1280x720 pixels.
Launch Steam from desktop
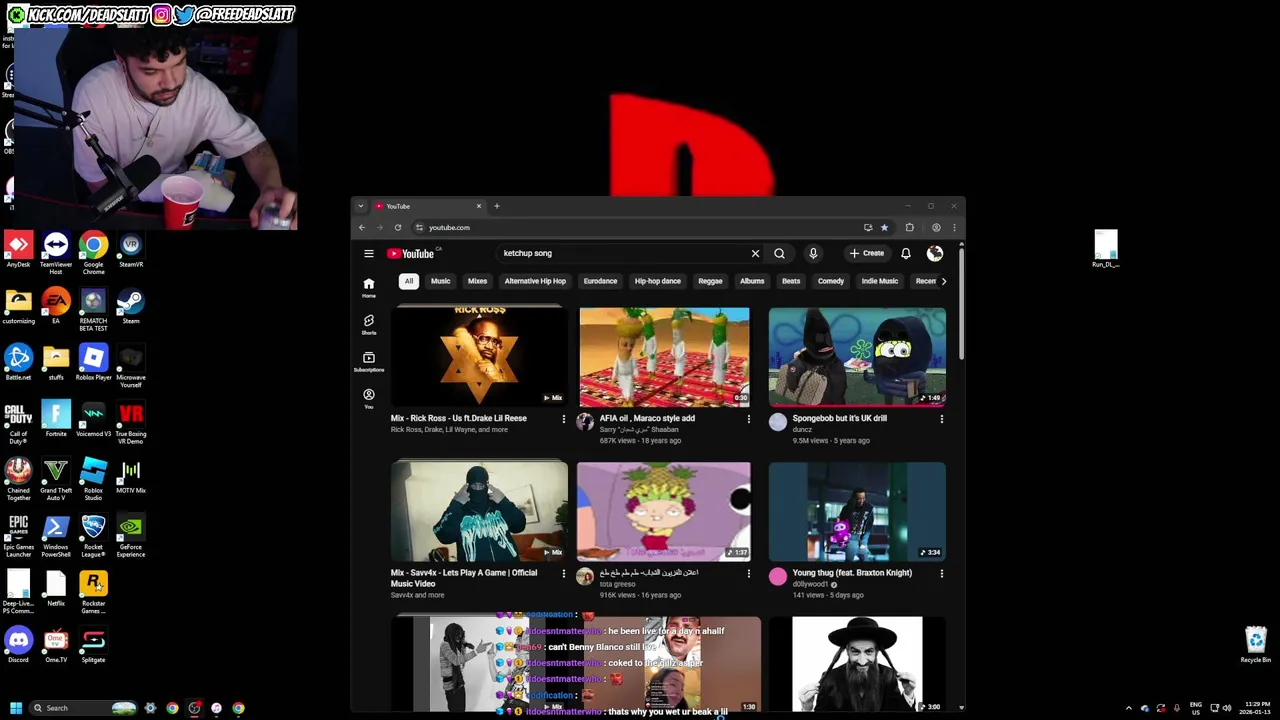coord(131,306)
